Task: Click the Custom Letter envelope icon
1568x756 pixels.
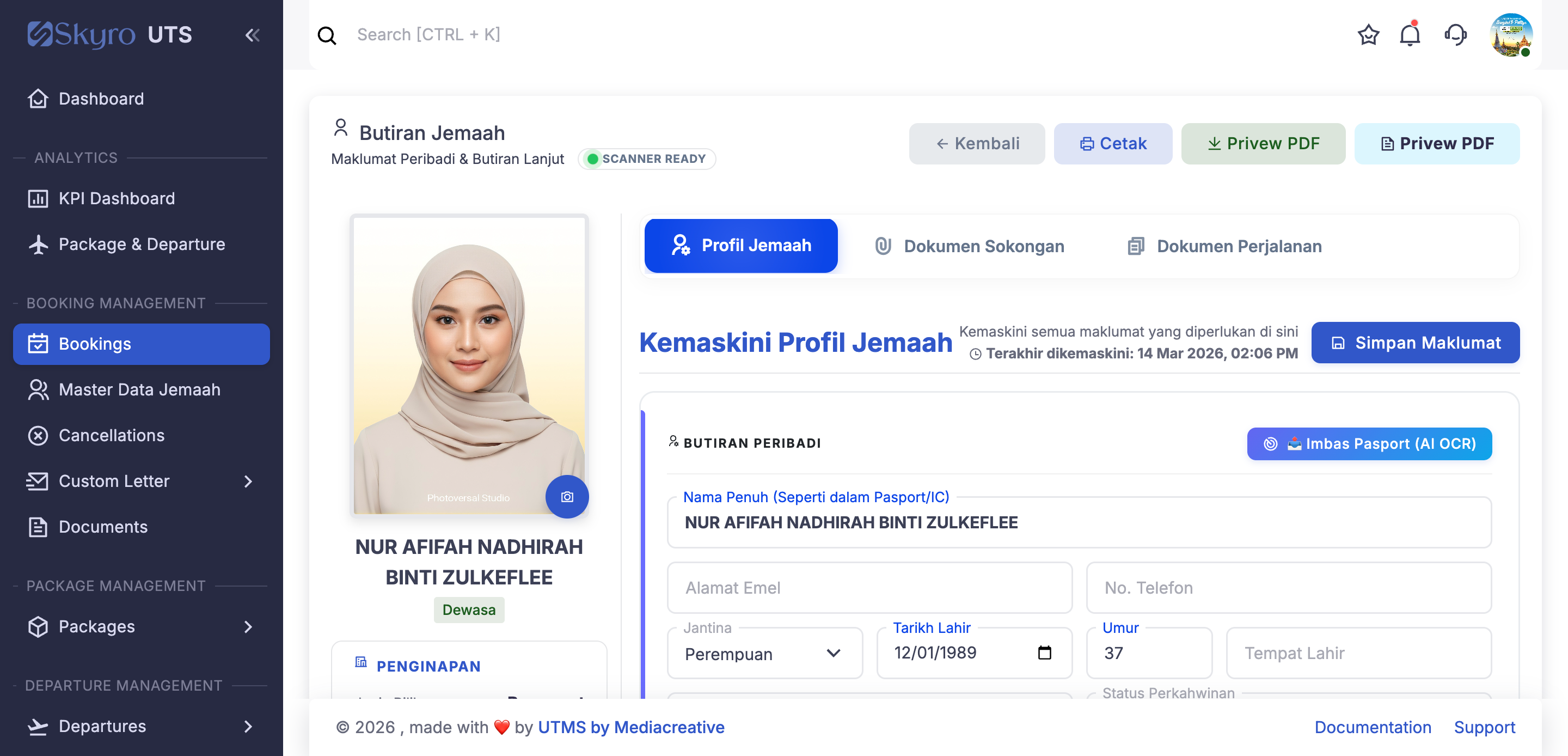Action: coord(37,481)
